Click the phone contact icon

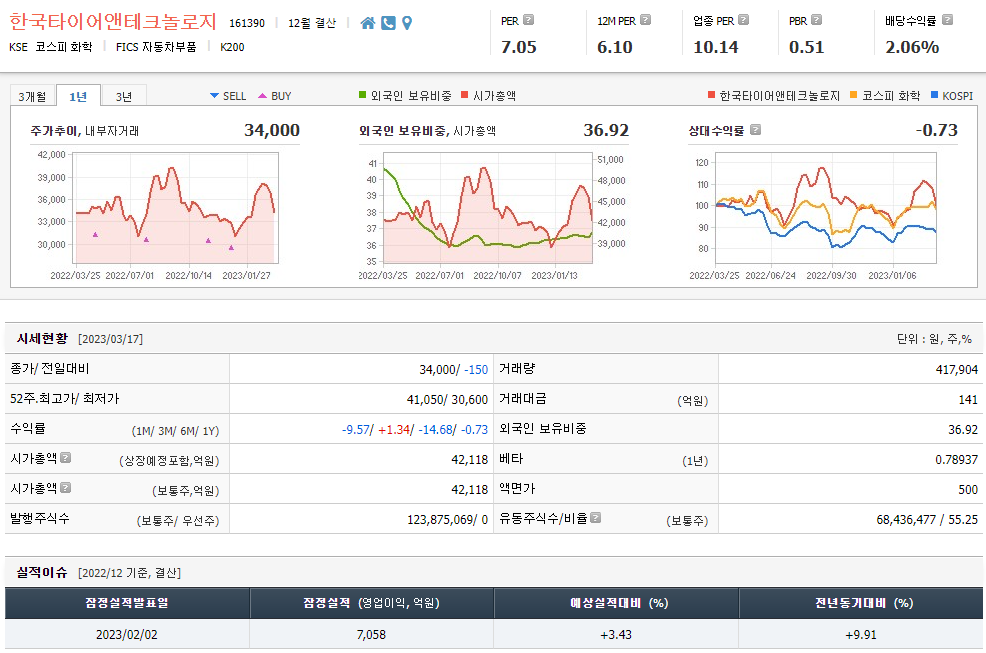(389, 23)
